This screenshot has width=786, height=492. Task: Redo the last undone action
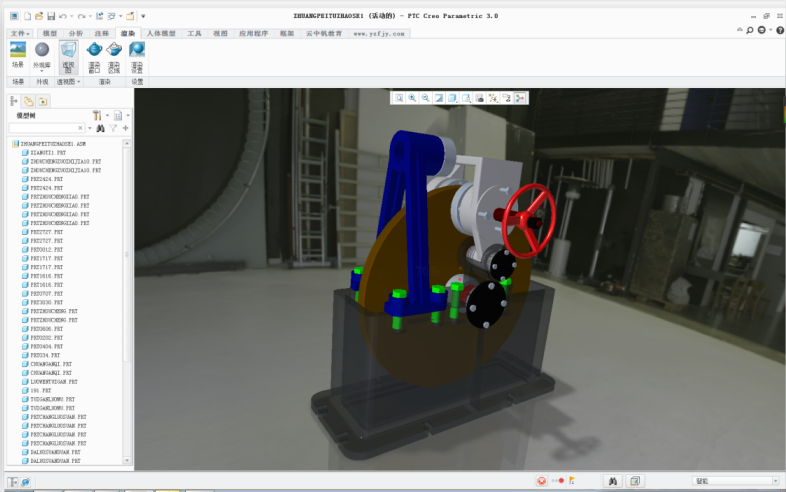click(81, 16)
